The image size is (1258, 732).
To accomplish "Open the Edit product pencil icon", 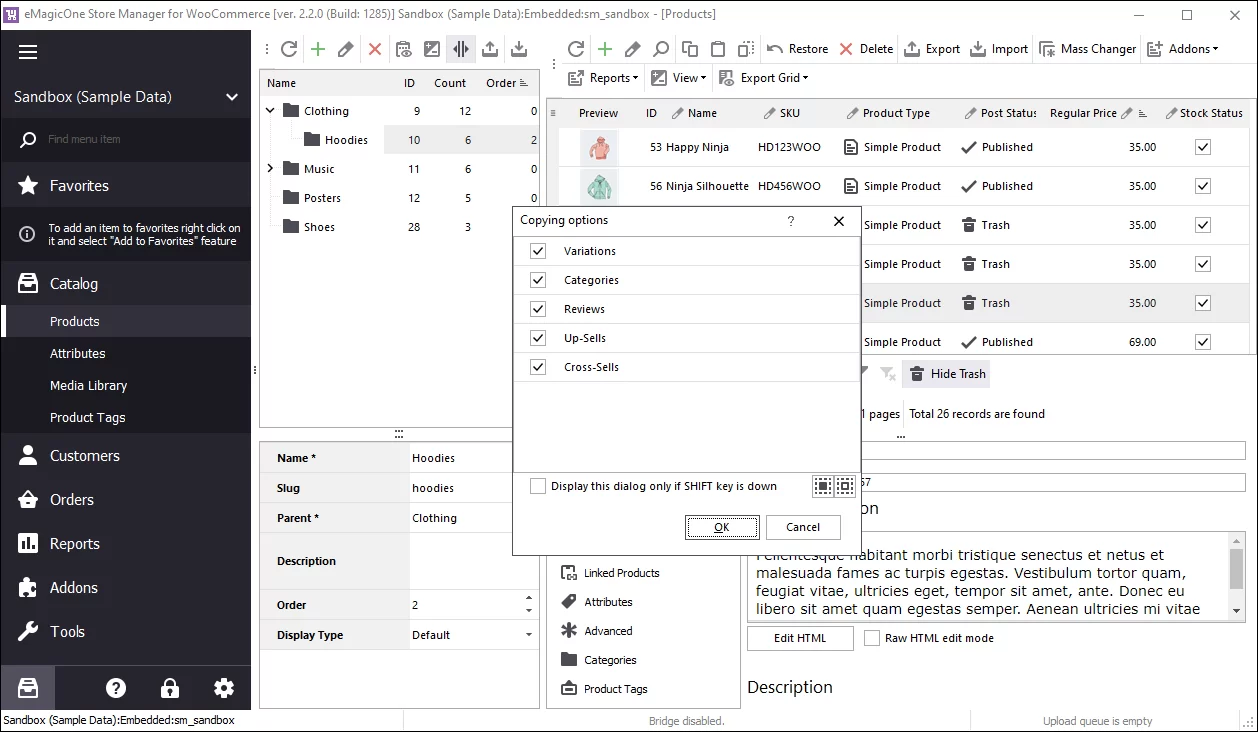I will point(347,48).
